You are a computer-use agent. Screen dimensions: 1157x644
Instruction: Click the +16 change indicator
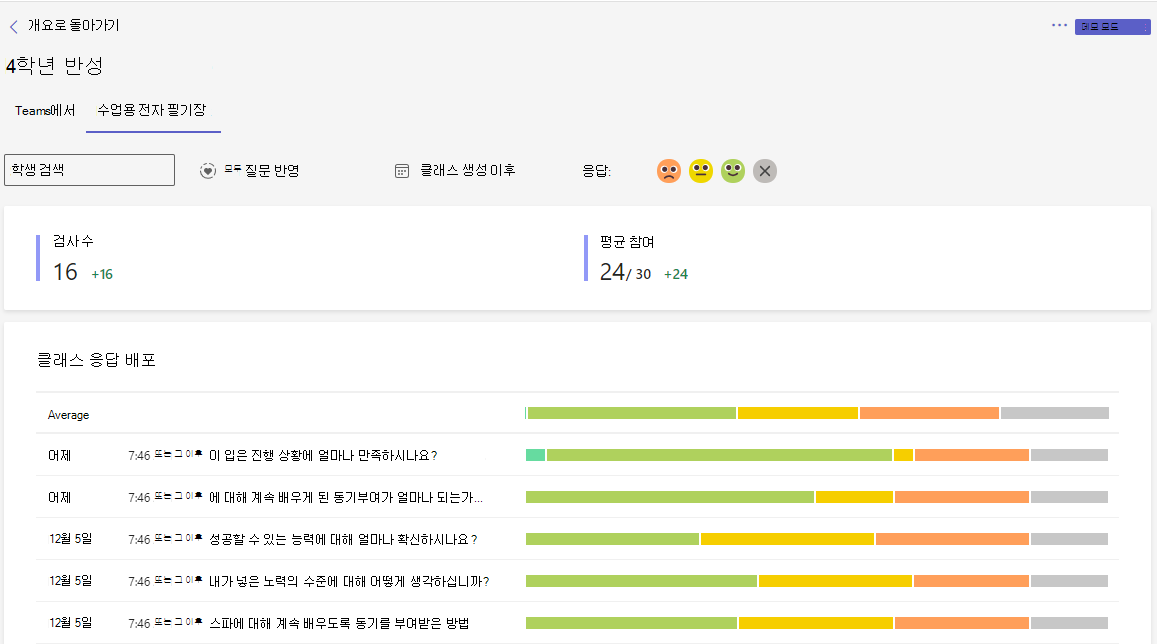tap(102, 274)
